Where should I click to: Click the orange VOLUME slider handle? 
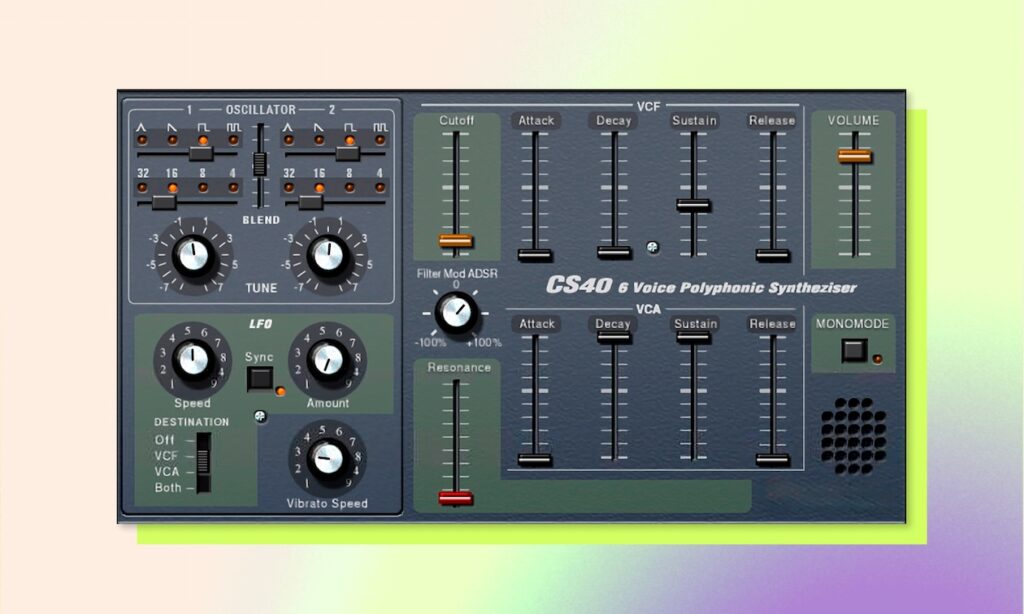[x=854, y=156]
